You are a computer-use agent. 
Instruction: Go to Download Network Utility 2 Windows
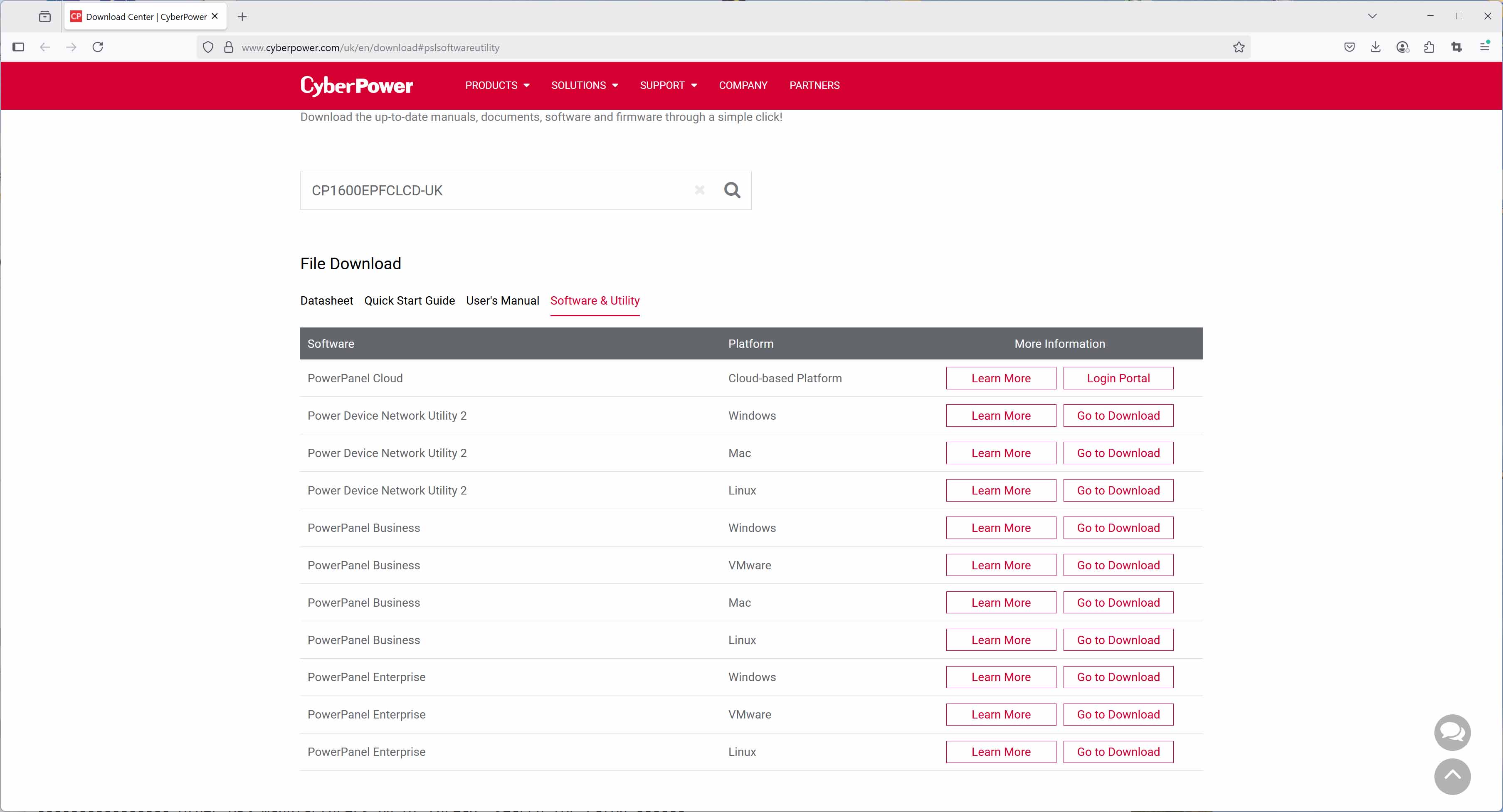1118,415
